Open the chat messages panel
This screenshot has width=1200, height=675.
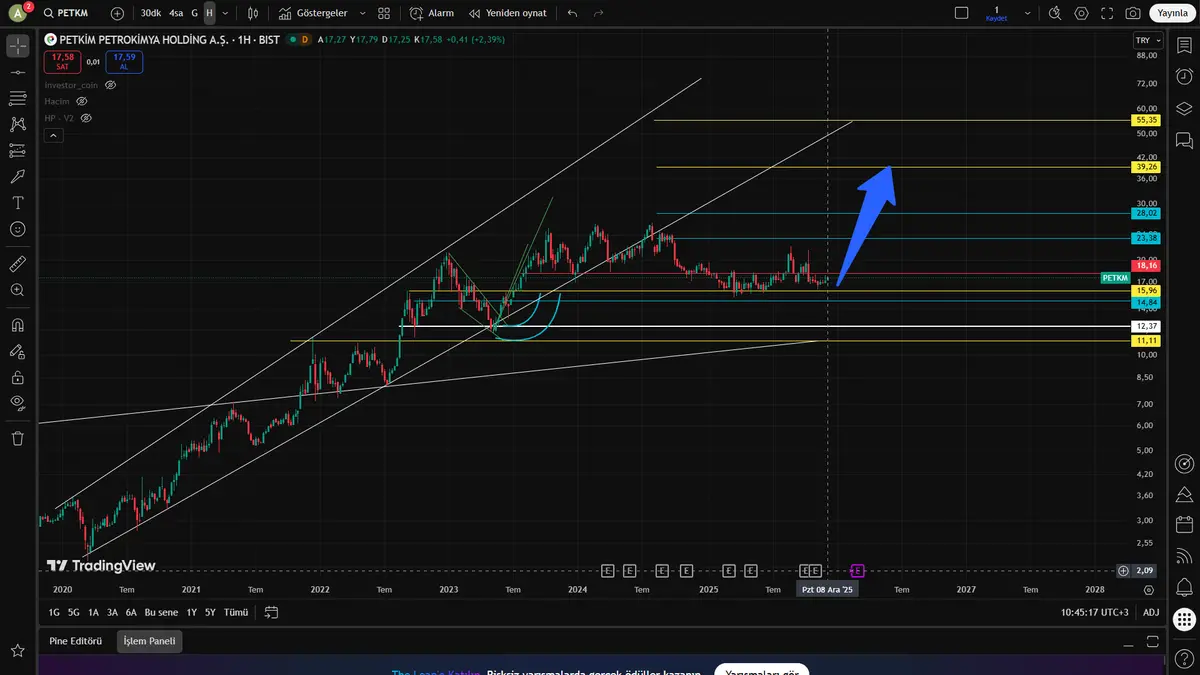click(1184, 140)
